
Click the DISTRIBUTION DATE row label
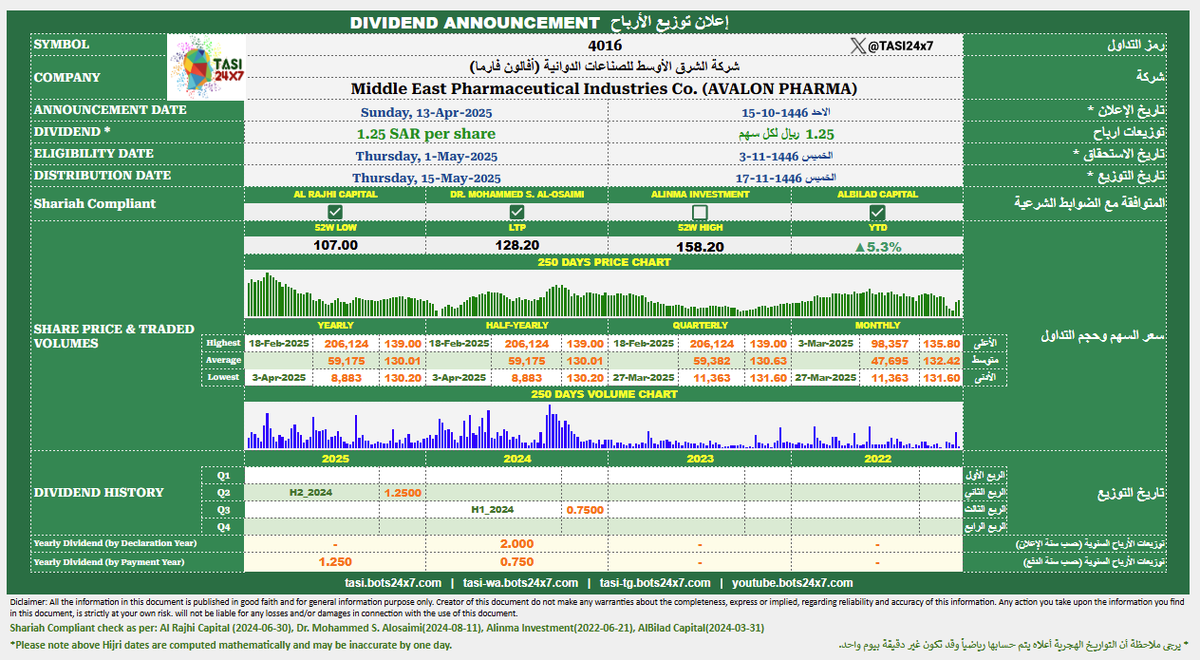[102, 176]
